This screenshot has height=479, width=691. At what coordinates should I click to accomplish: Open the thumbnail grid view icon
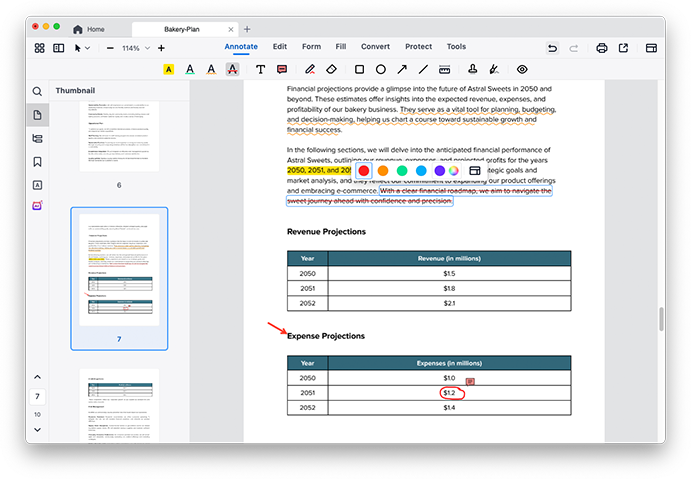tap(40, 48)
